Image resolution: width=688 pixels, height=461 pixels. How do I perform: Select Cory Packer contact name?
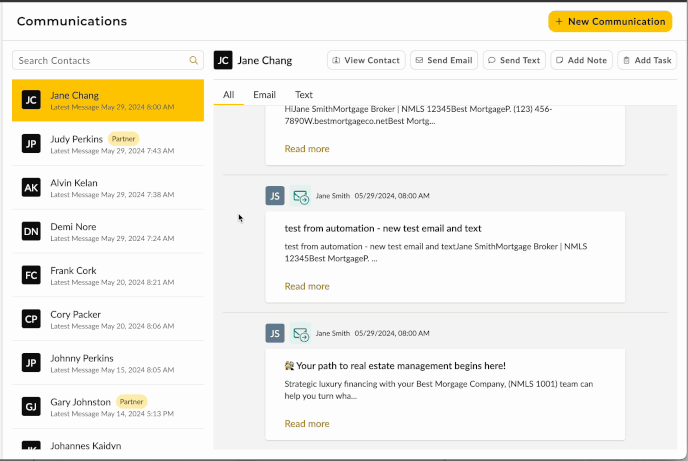(x=75, y=314)
